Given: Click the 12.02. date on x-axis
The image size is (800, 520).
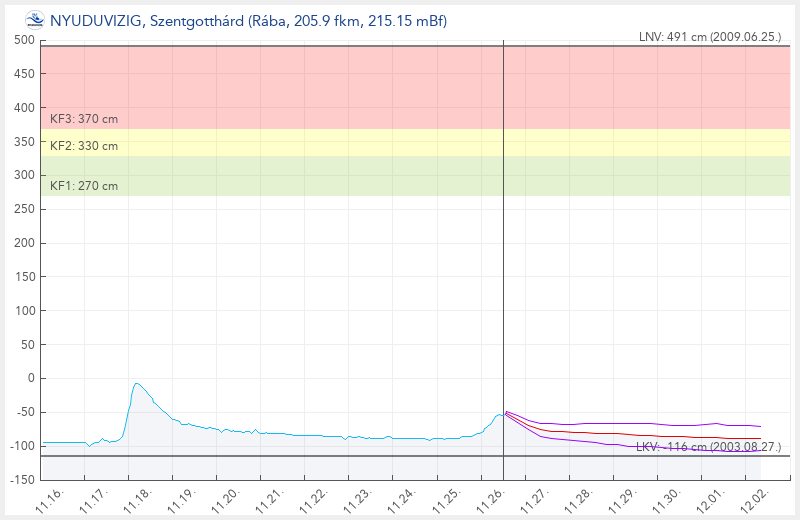Looking at the screenshot, I should [758, 496].
